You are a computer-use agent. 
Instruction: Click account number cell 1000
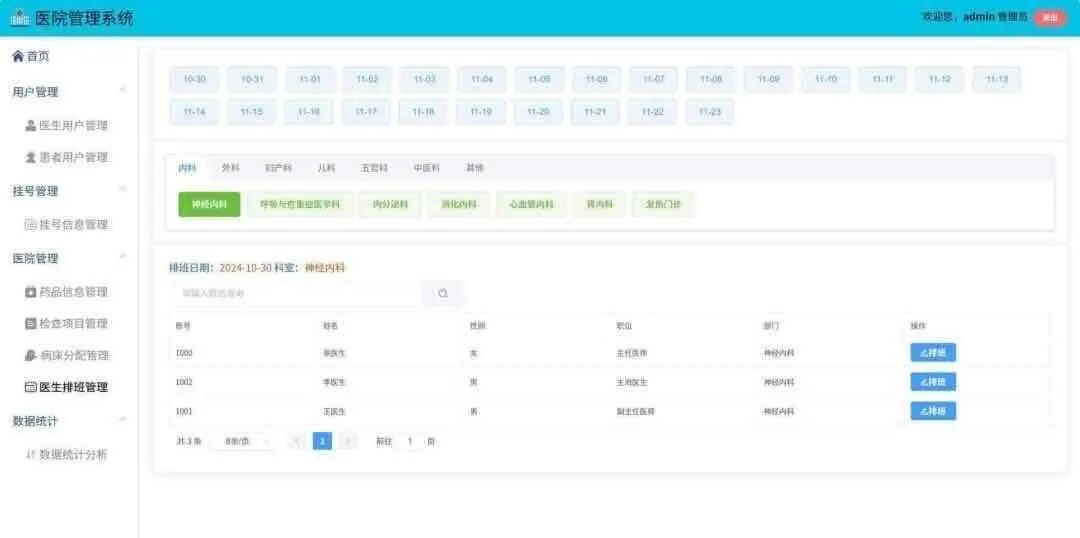point(184,353)
